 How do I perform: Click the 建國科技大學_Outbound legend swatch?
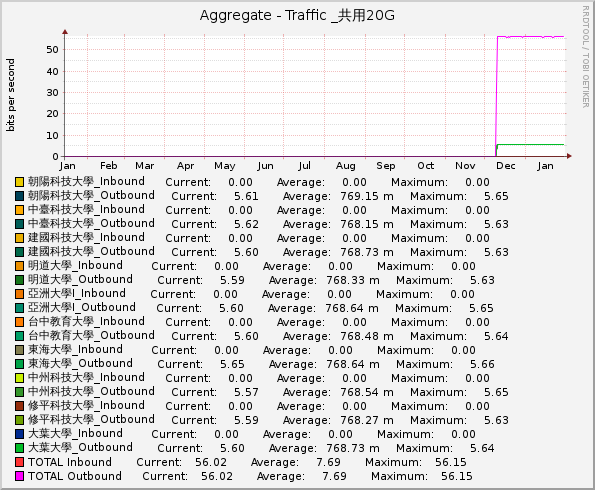point(19,252)
